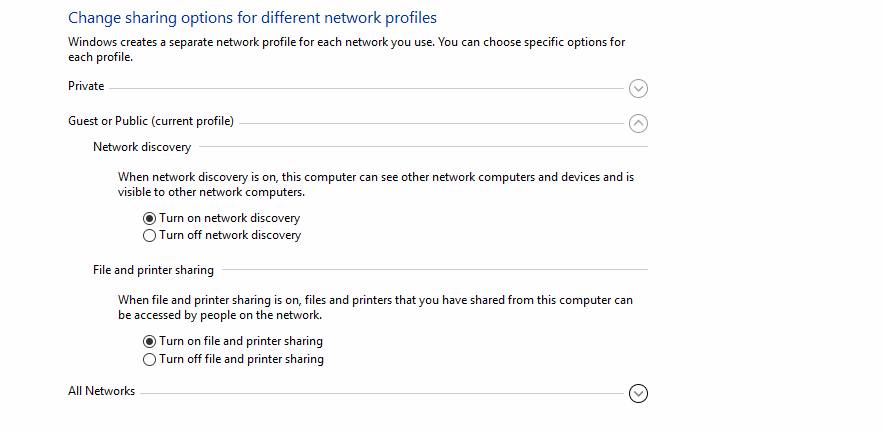Click the 'Turn on network discovery' label text
883x432 pixels.
229,218
